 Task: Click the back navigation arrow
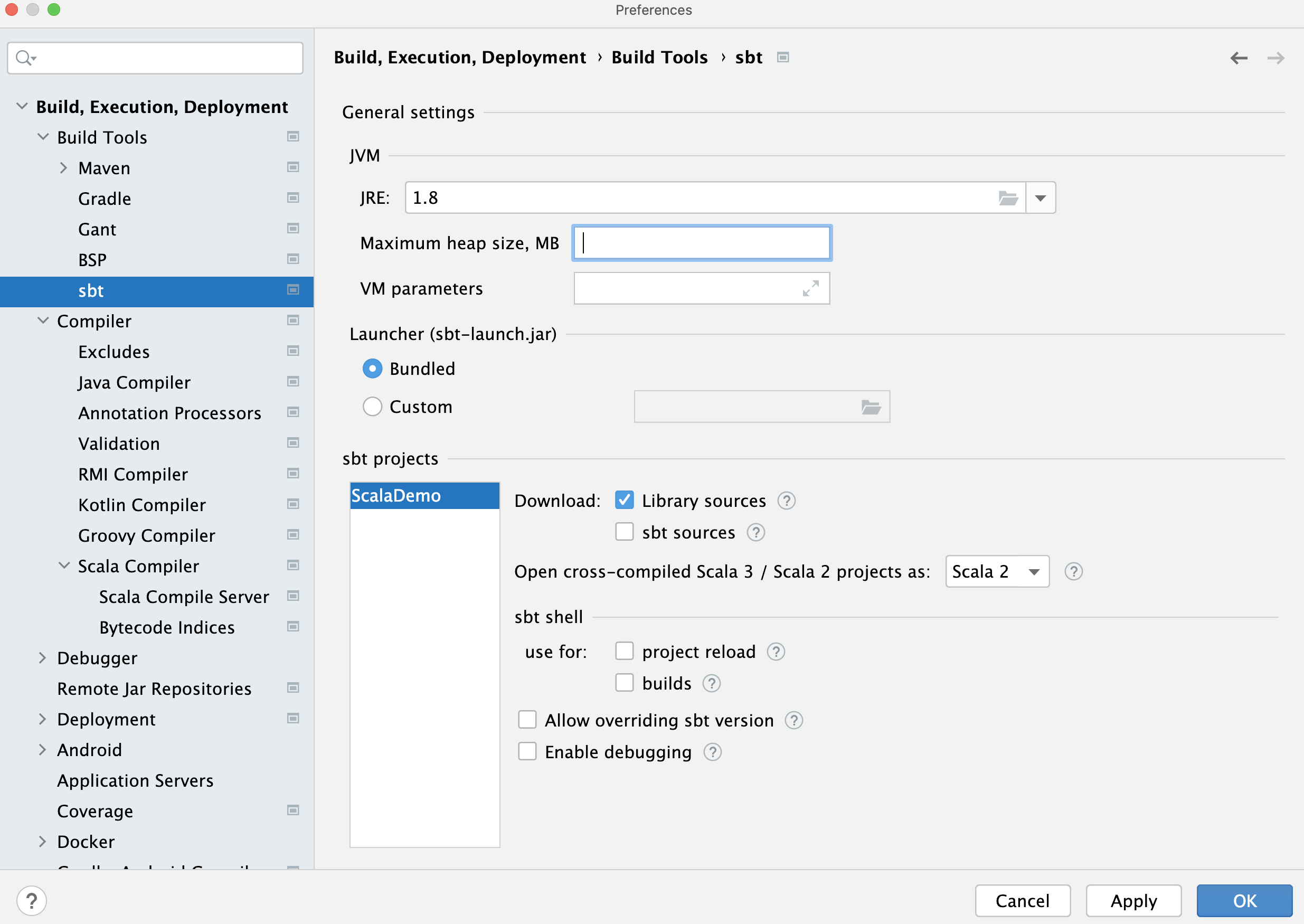click(x=1238, y=58)
